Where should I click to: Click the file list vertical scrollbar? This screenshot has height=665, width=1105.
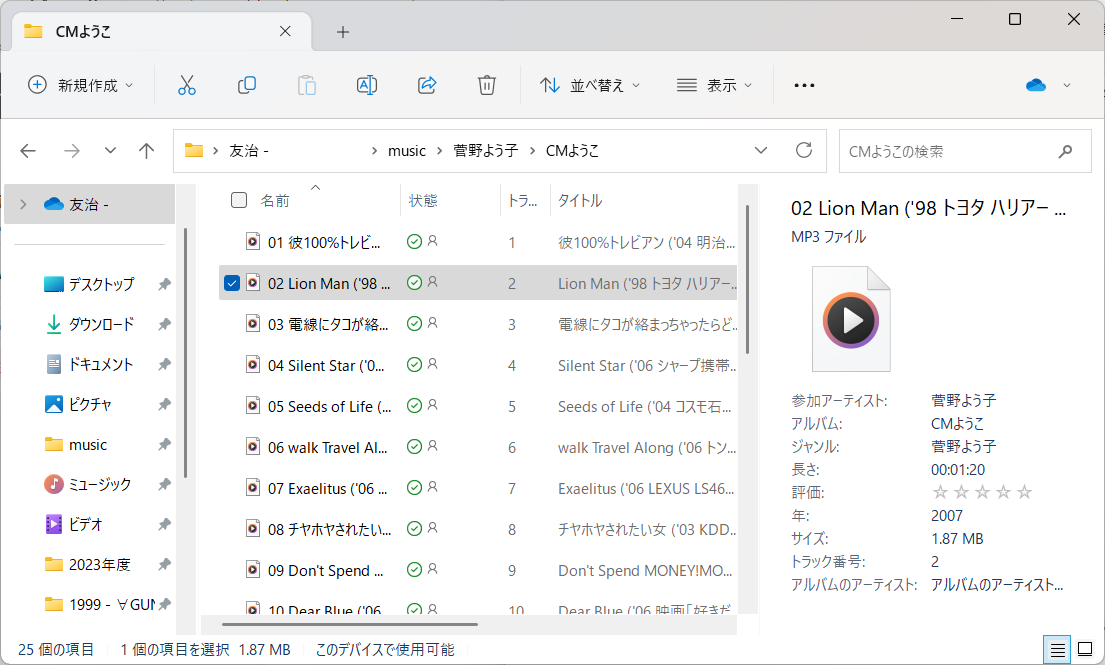pyautogui.click(x=747, y=280)
